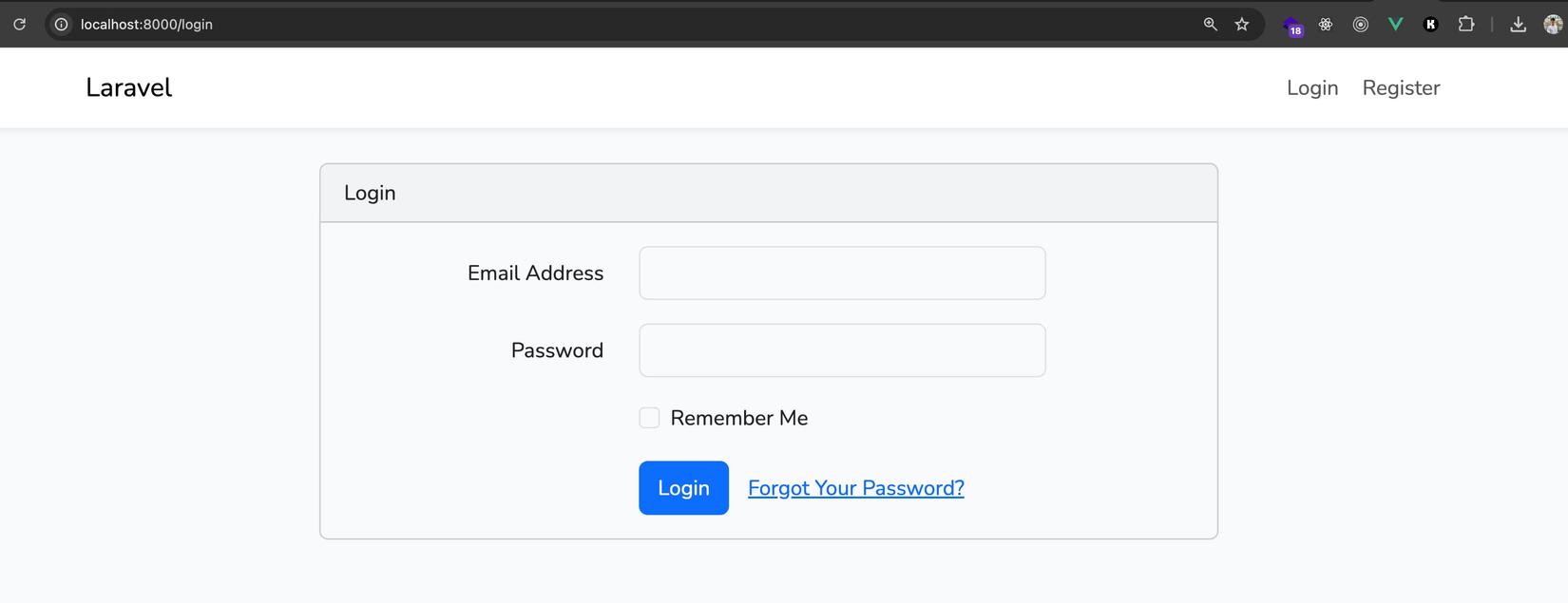Open the Register page from navbar

tap(1401, 88)
